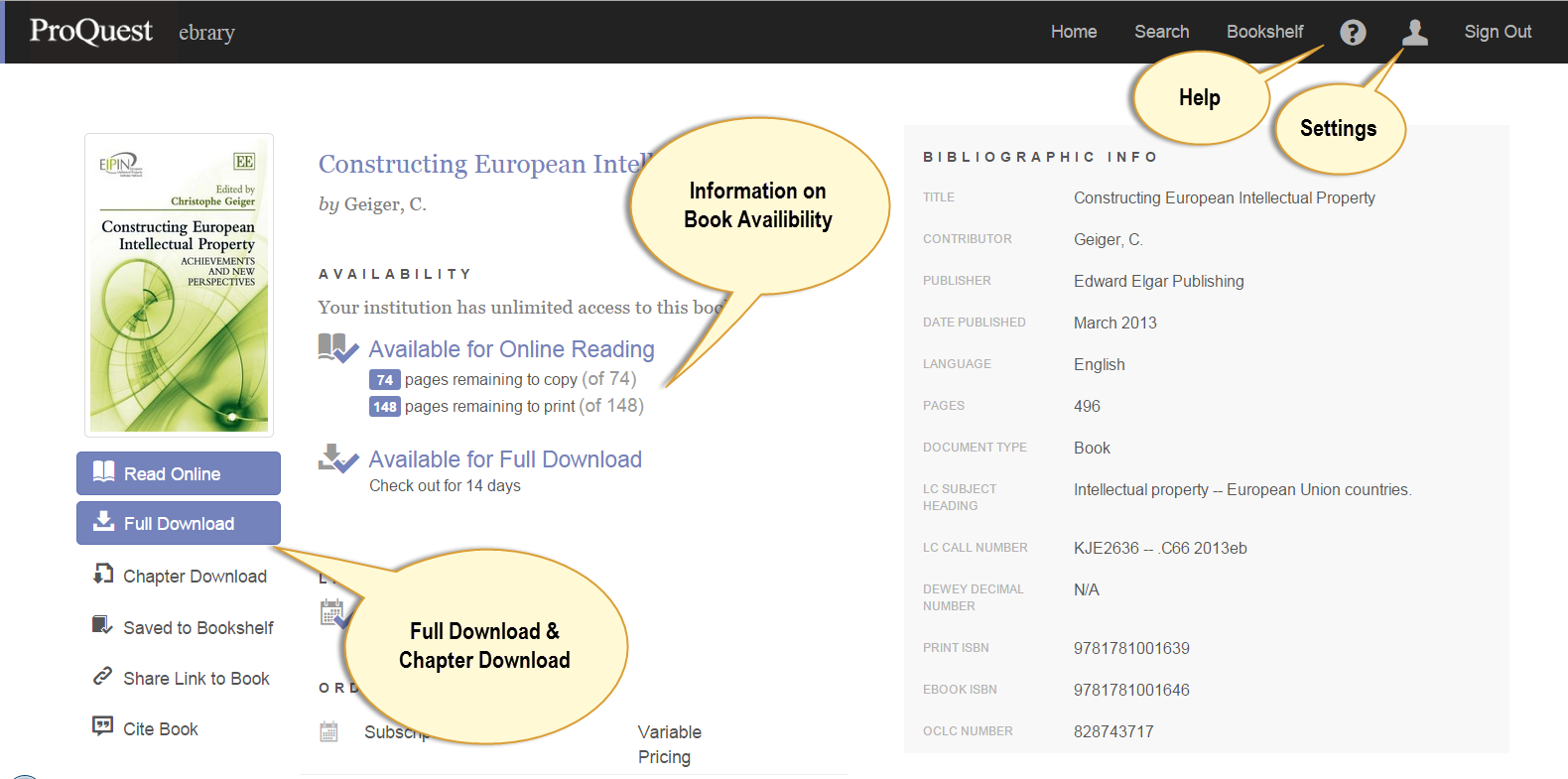Click document type value 'Book'
1568x779 pixels.
pos(1092,448)
